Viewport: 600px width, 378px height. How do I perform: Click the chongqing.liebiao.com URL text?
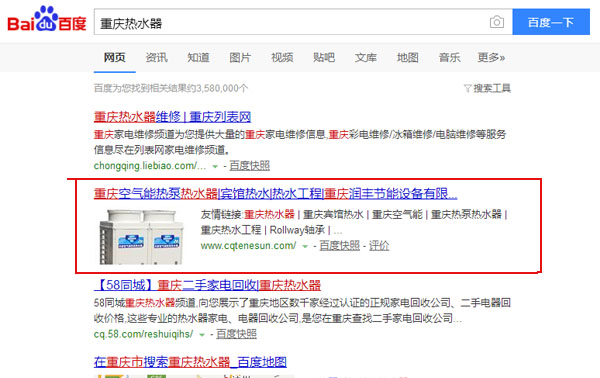[x=150, y=166]
